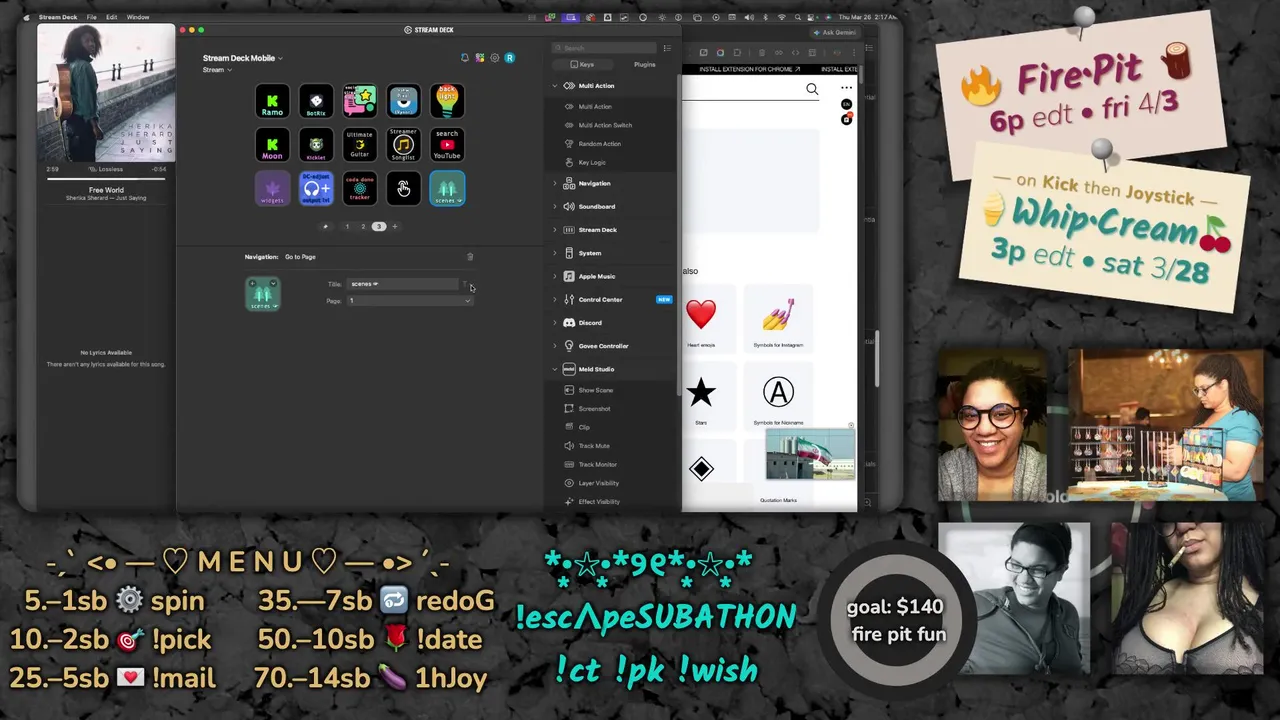
Task: Expand the Govee Controller category
Action: (555, 346)
